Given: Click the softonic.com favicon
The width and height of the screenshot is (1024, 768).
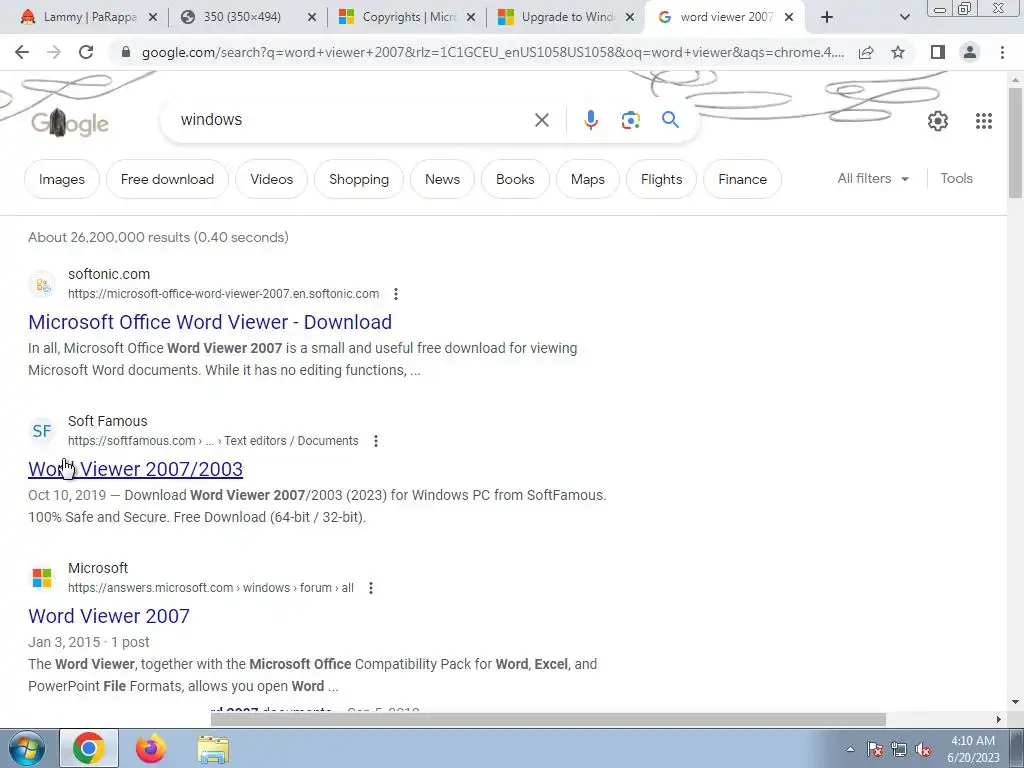Looking at the screenshot, I should tap(42, 284).
